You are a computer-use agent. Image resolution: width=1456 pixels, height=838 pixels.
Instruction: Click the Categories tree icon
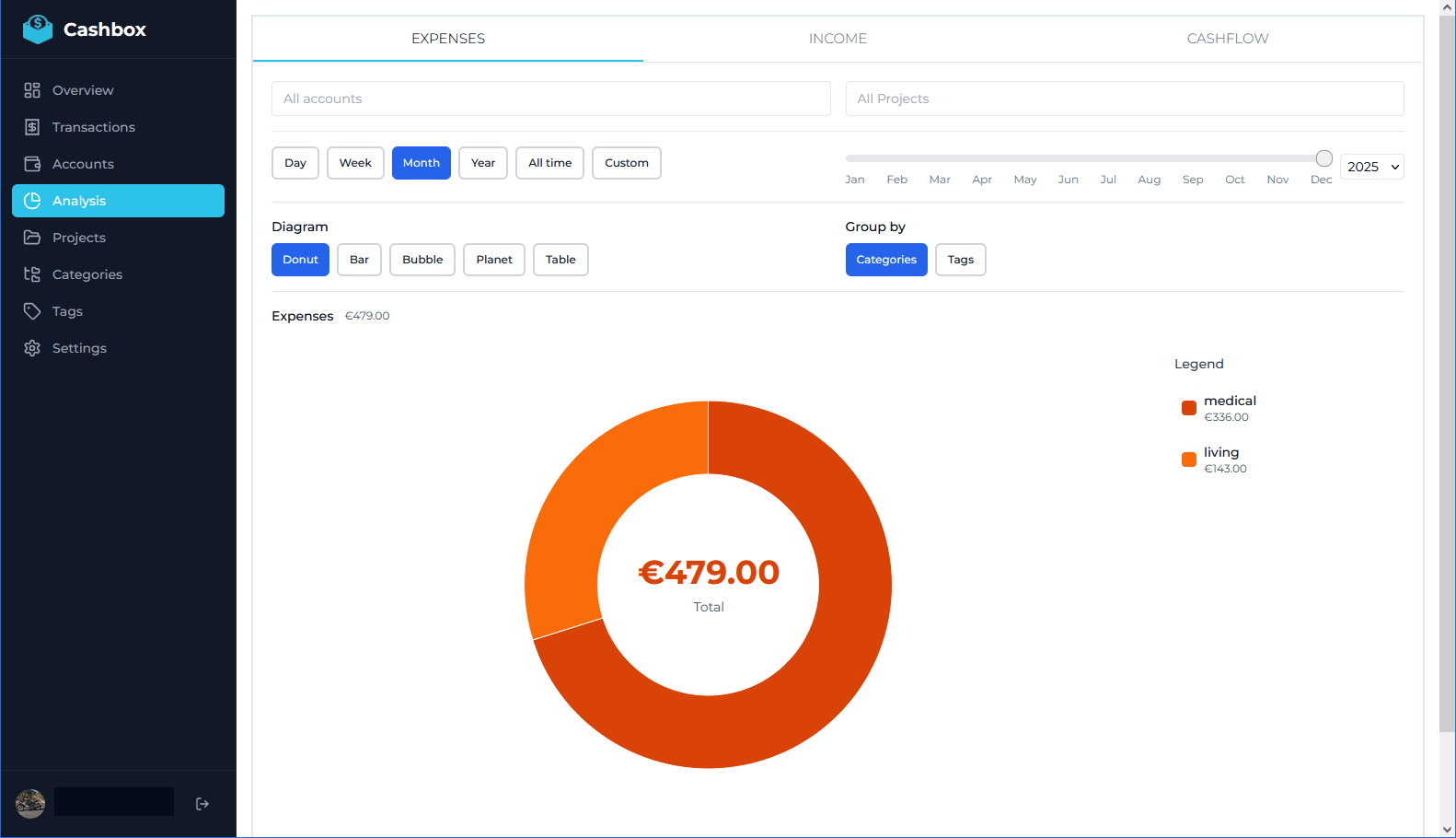coord(32,274)
